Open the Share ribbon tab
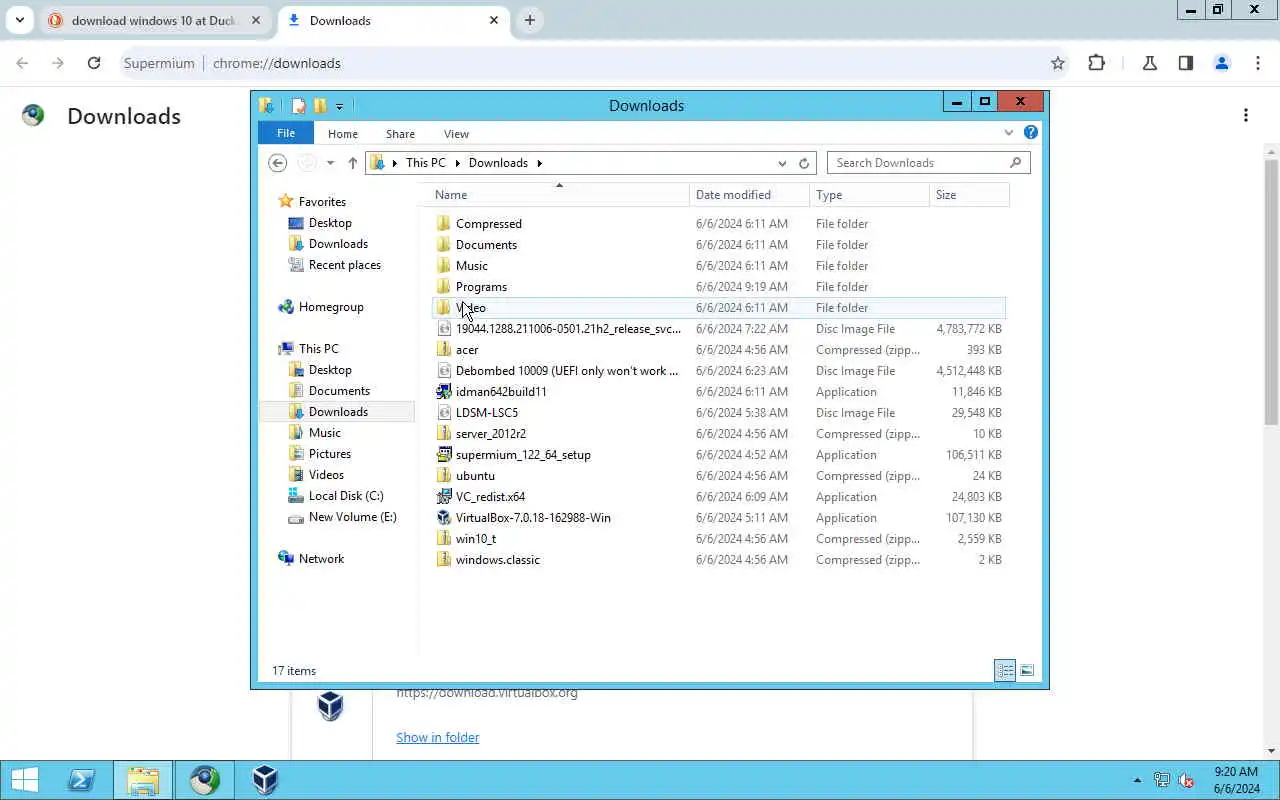The image size is (1280, 800). click(x=400, y=133)
